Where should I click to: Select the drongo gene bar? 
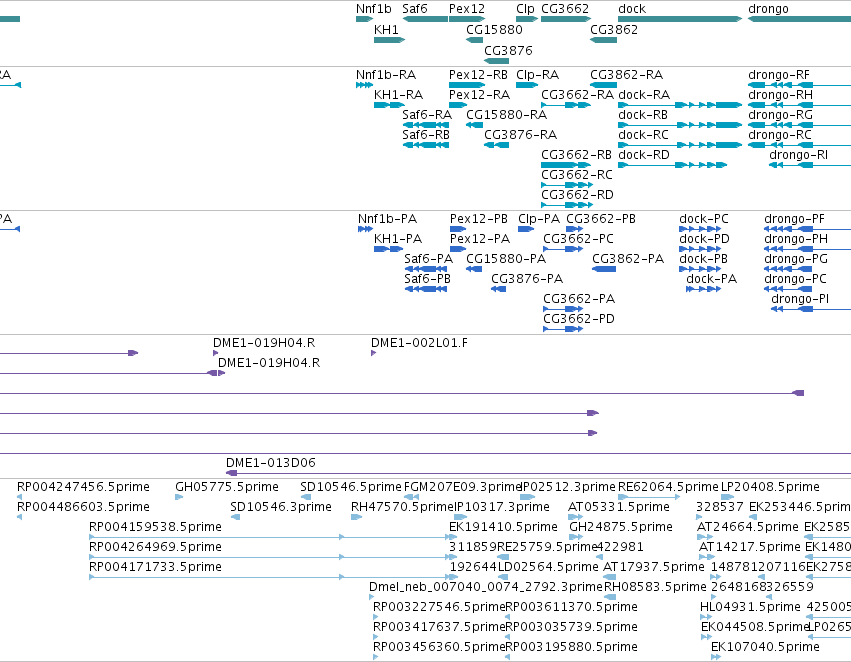[799, 20]
